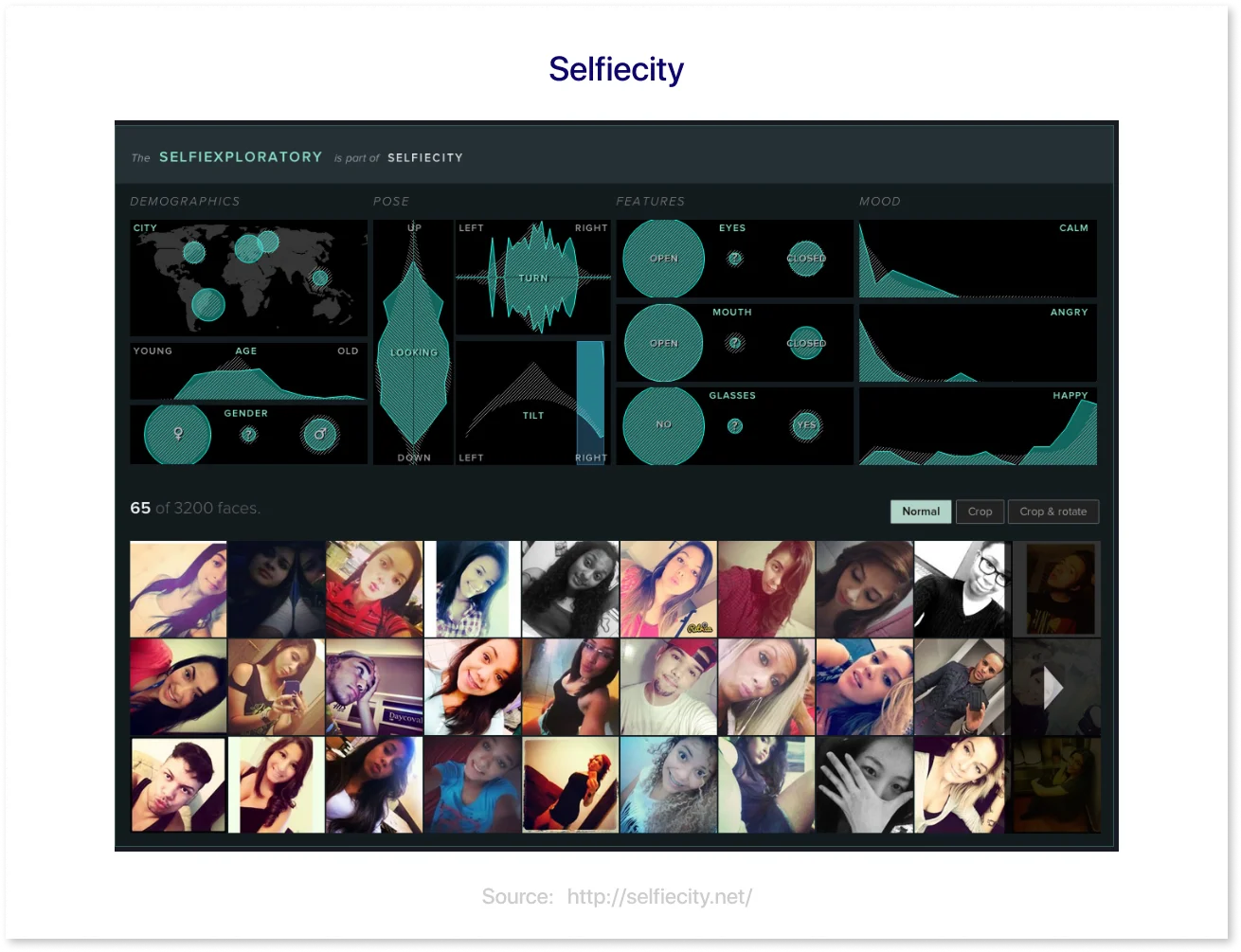The width and height of the screenshot is (1241, 952).
Task: Click the Angry mood chart
Action: tap(978, 343)
